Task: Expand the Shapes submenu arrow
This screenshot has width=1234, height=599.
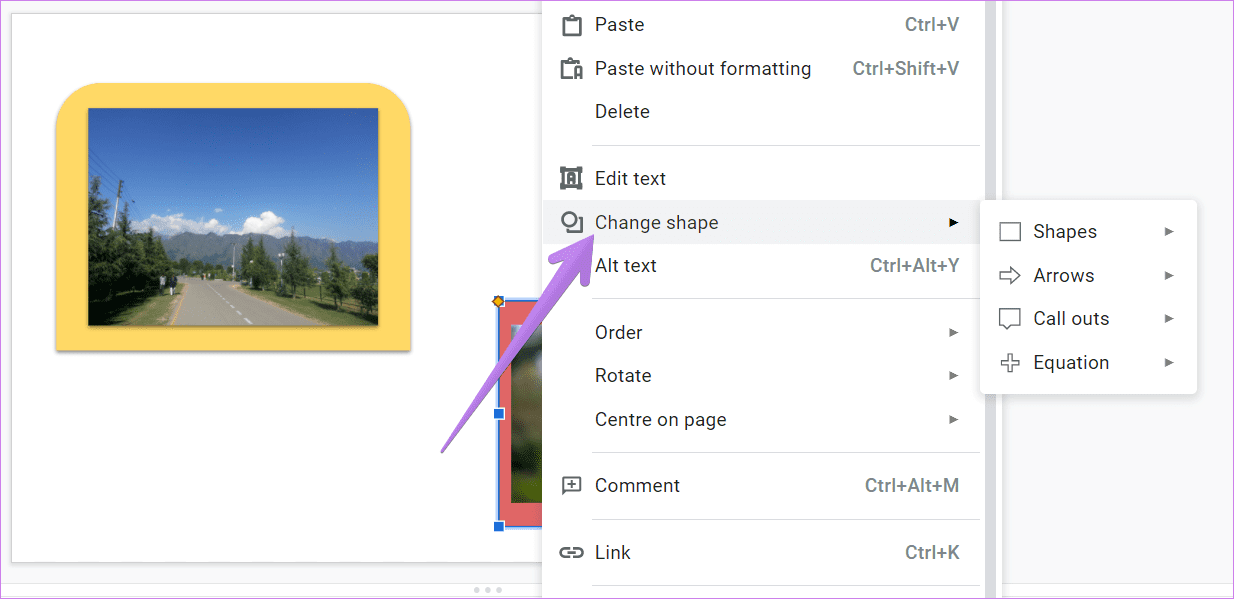Action: pyautogui.click(x=1169, y=231)
